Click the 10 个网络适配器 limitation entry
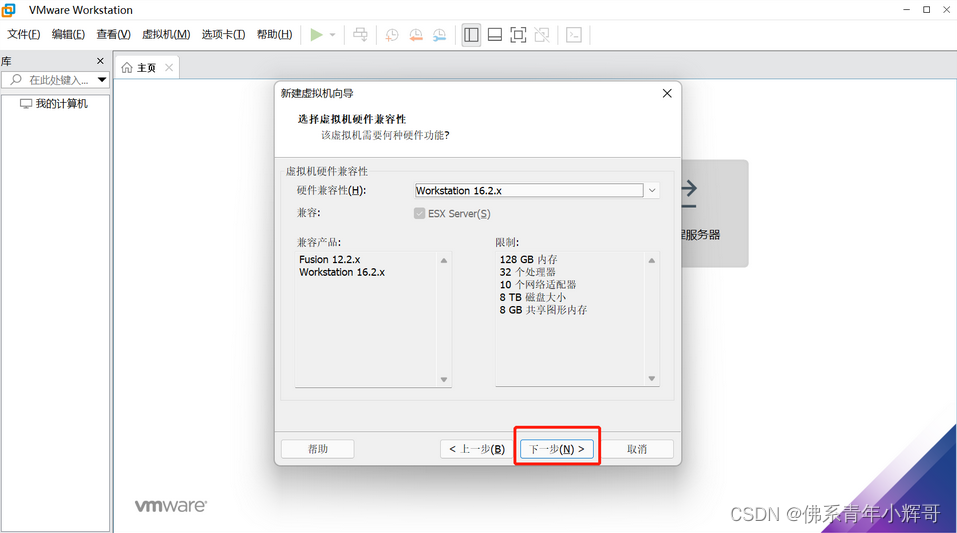This screenshot has width=957, height=533. coord(538,285)
